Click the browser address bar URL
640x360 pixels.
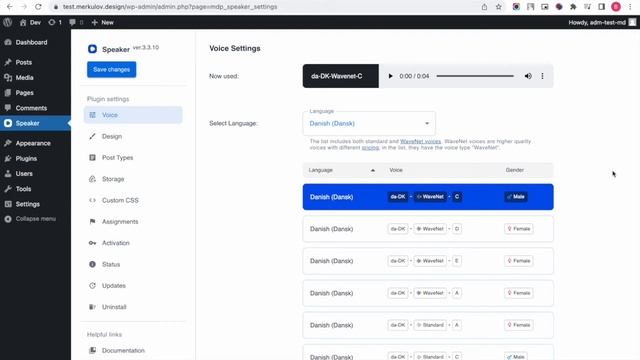tap(170, 7)
